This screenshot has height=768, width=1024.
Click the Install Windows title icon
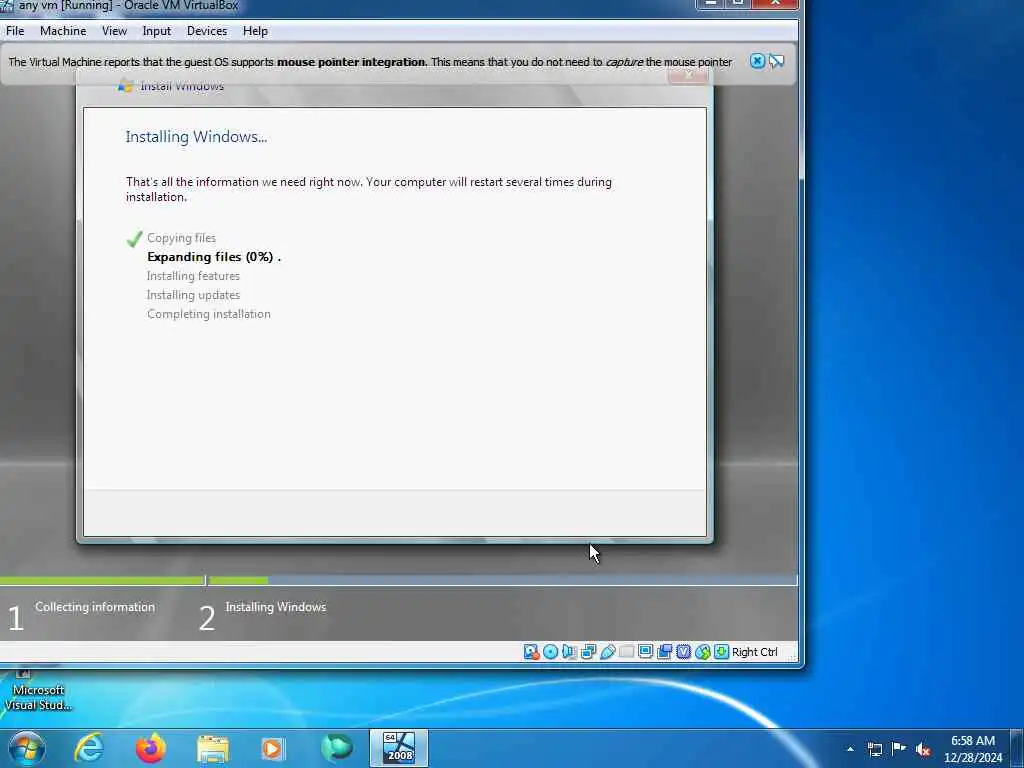click(x=125, y=86)
